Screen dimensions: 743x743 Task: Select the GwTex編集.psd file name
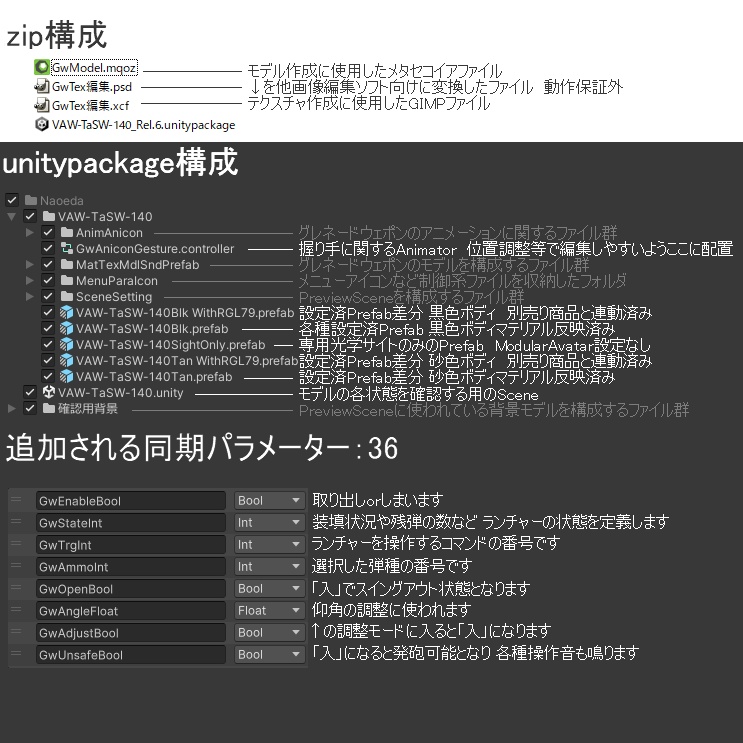[91, 87]
